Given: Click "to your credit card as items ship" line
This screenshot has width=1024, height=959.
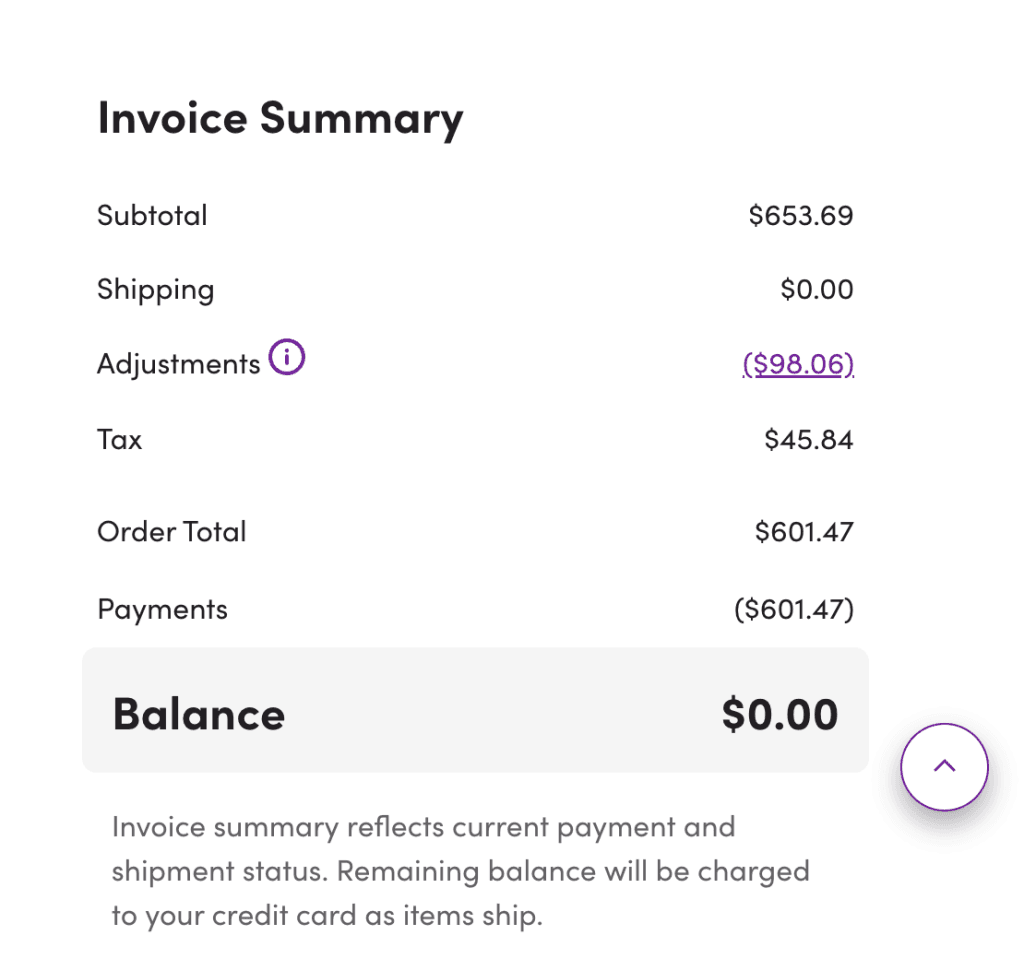Looking at the screenshot, I should tap(326, 916).
